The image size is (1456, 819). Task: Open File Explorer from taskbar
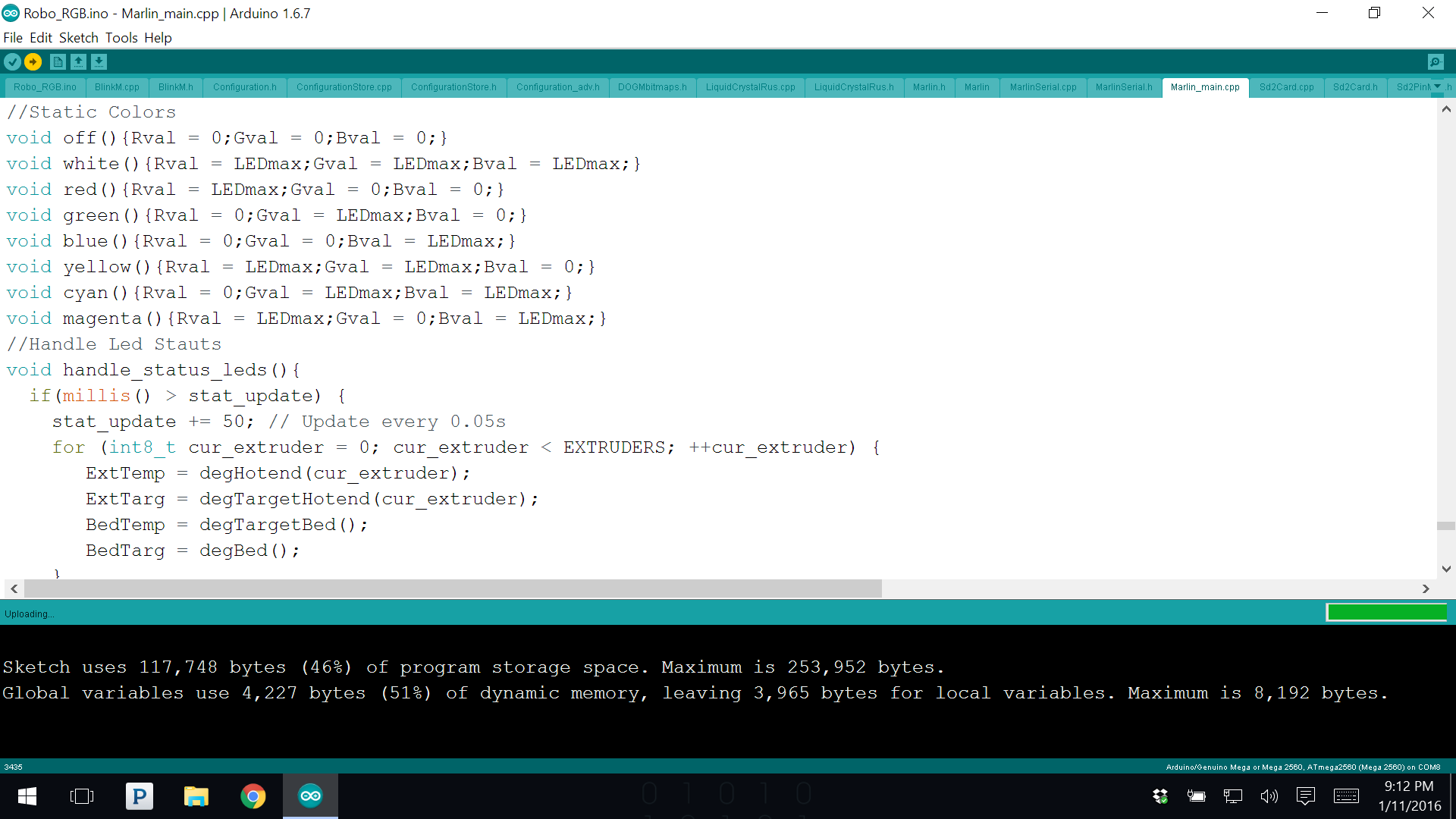[x=196, y=796]
